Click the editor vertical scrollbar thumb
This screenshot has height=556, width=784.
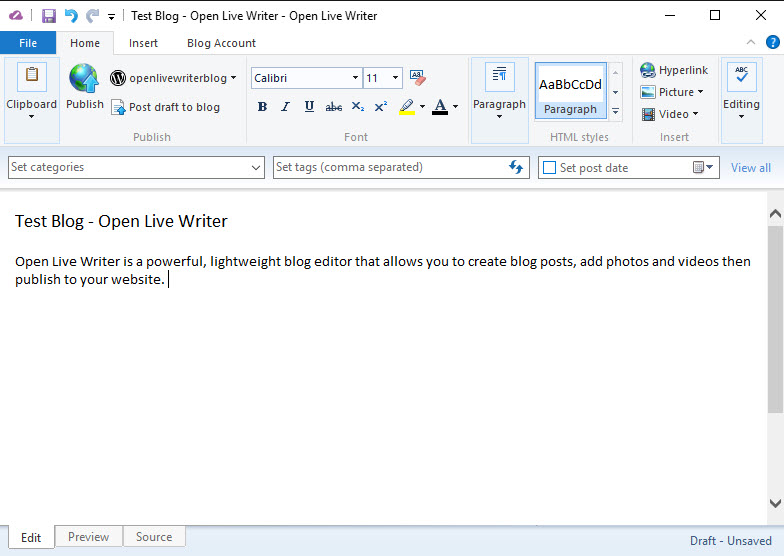(775, 319)
